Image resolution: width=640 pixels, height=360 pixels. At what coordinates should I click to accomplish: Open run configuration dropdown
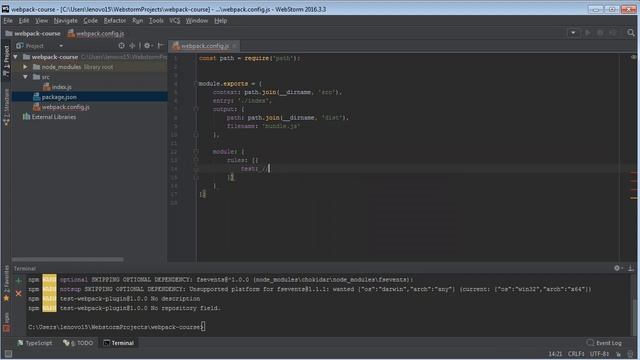[x=573, y=33]
